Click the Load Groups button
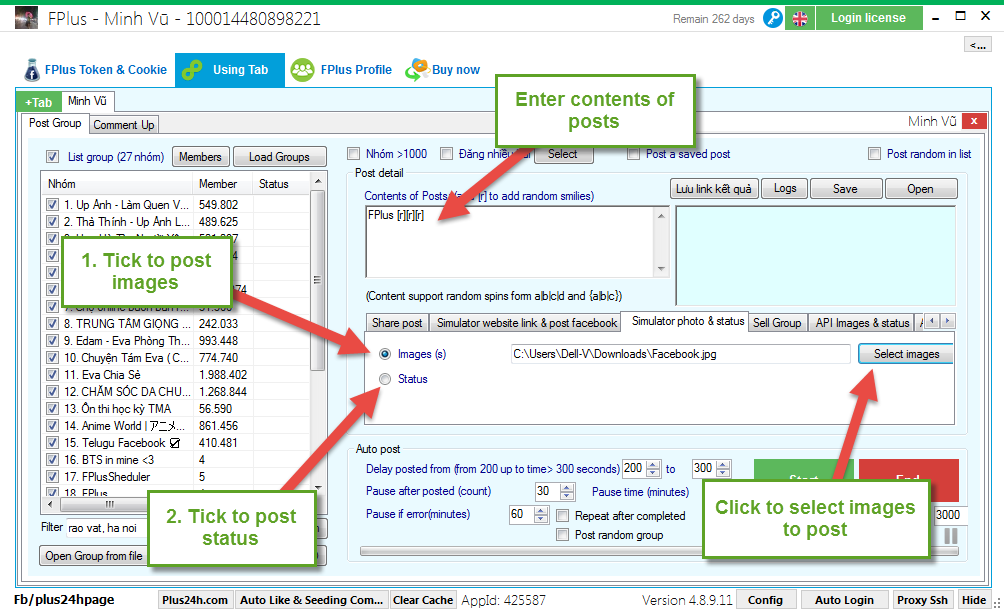 click(x=279, y=157)
